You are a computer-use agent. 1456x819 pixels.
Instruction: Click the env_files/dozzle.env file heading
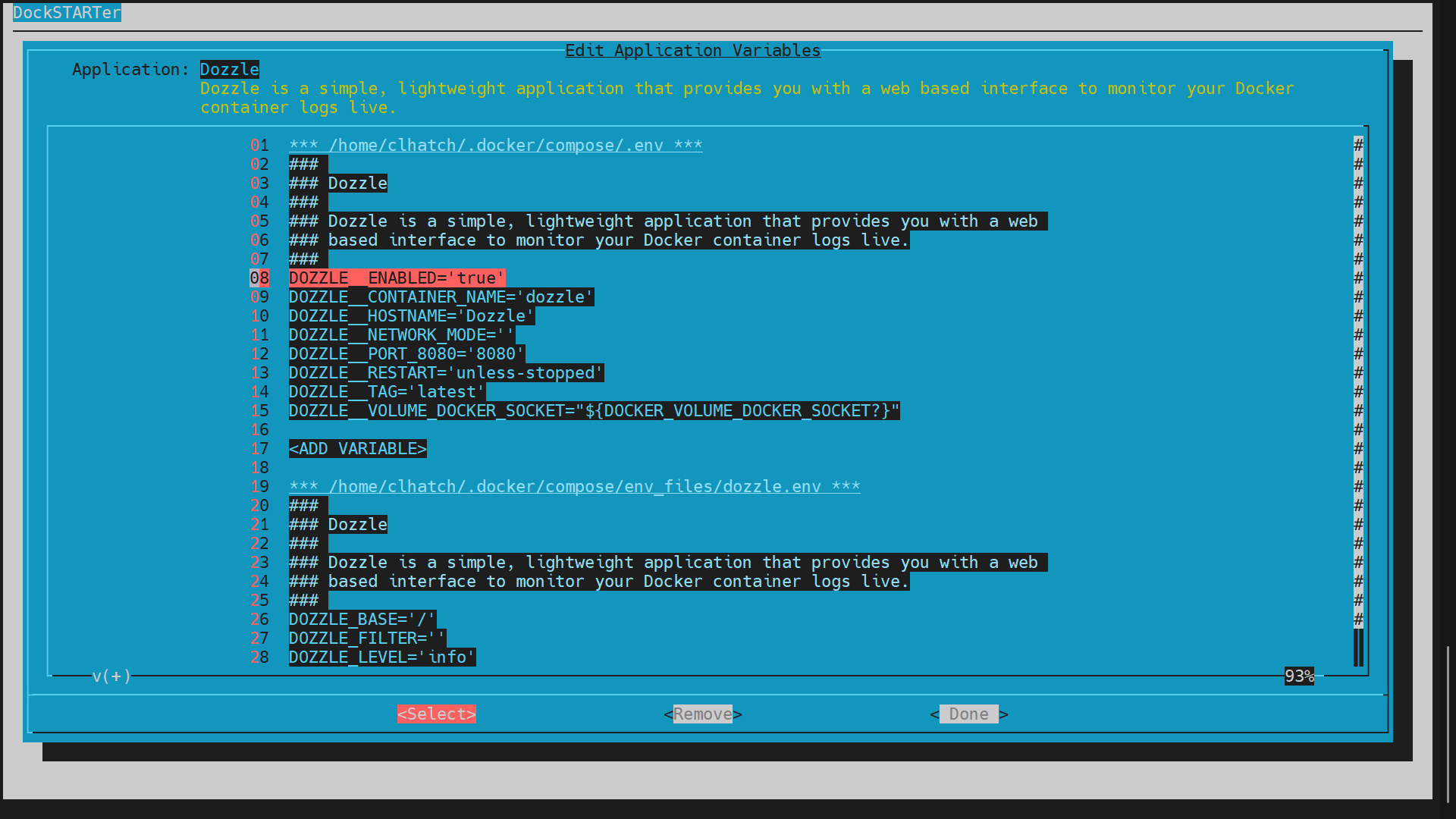tap(575, 486)
